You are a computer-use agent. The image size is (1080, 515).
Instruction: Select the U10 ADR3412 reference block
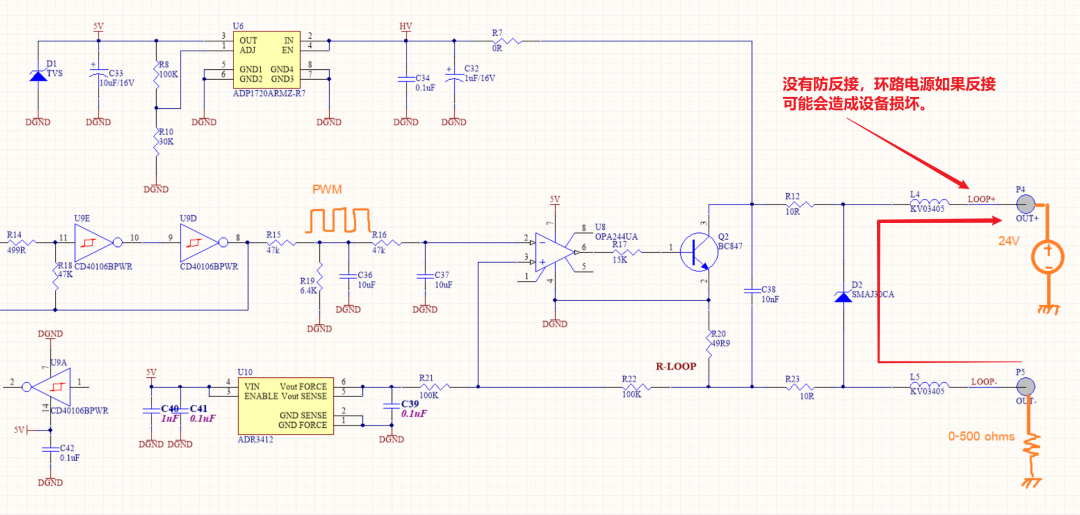click(x=285, y=406)
